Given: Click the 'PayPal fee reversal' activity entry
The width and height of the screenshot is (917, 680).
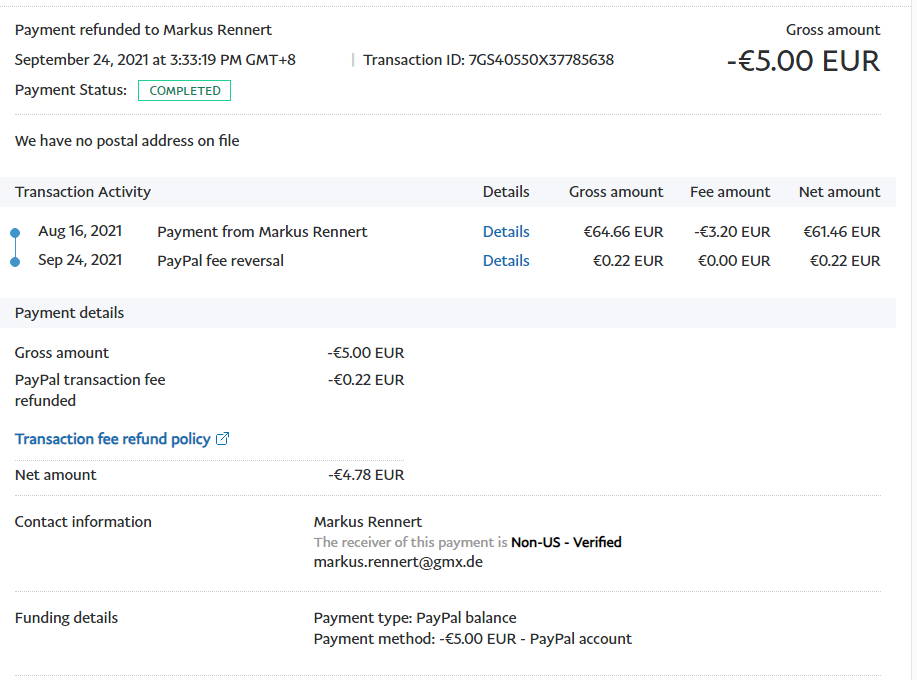Looking at the screenshot, I should pyautogui.click(x=220, y=261).
